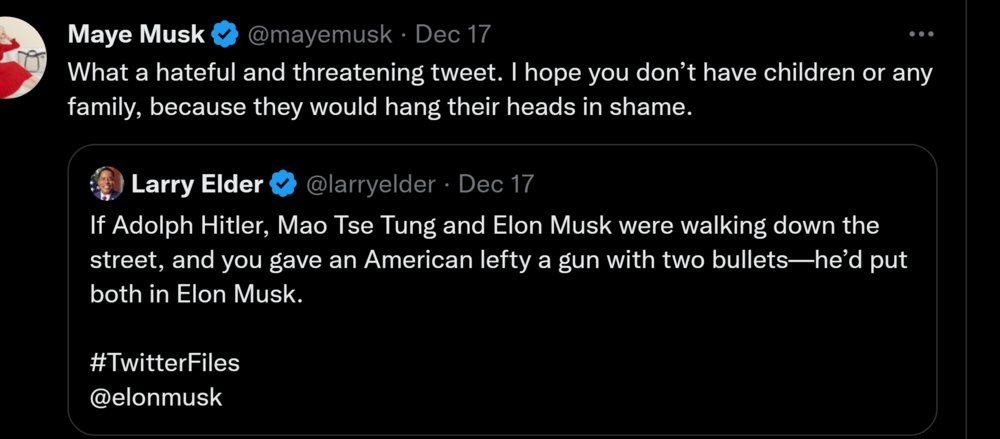This screenshot has height=439, width=1000.
Task: Click the @larryelder handle
Action: tap(369, 184)
